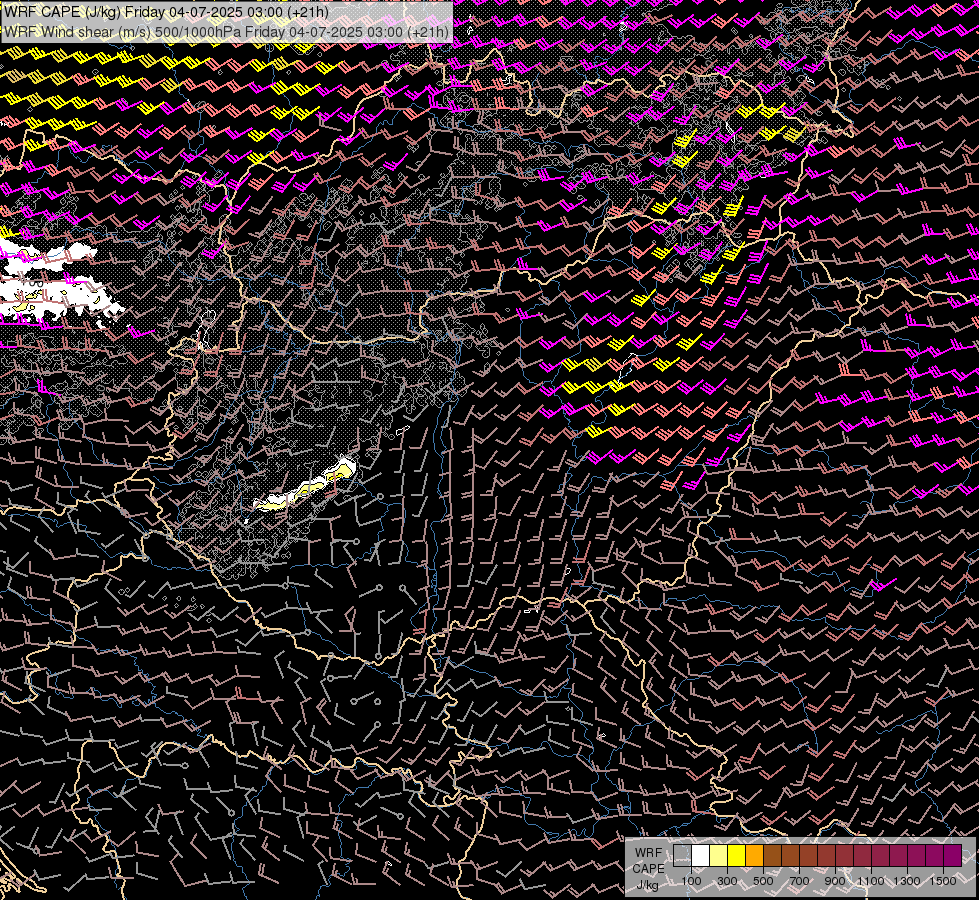Screen dimensions: 979x900
Task: Click the 100 label in the legend
Action: [691, 881]
